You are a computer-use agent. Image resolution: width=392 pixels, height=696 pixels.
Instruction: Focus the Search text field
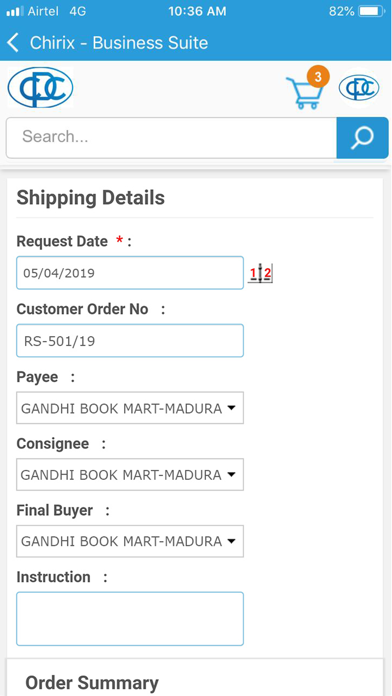coord(171,138)
